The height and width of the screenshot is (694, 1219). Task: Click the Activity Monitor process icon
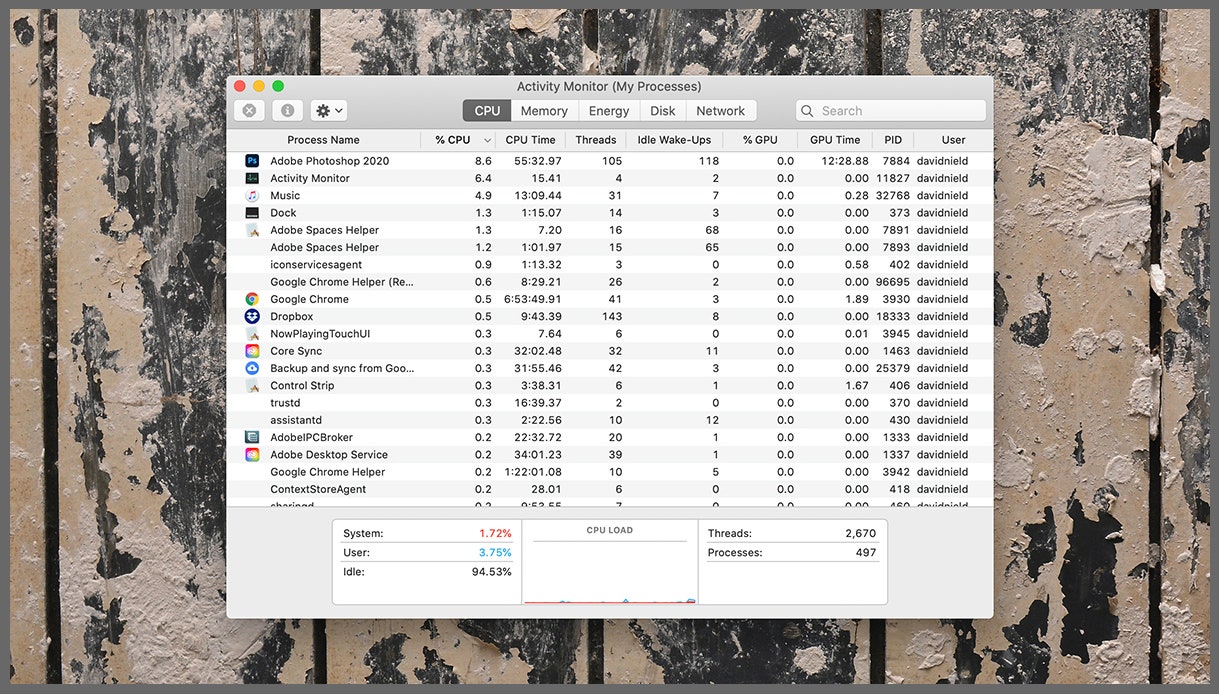pos(252,178)
